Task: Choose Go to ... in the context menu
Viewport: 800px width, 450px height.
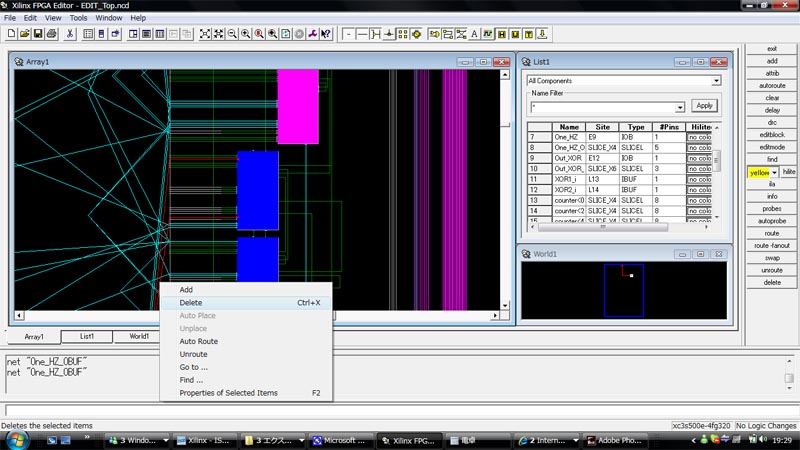Action: [x=246, y=367]
